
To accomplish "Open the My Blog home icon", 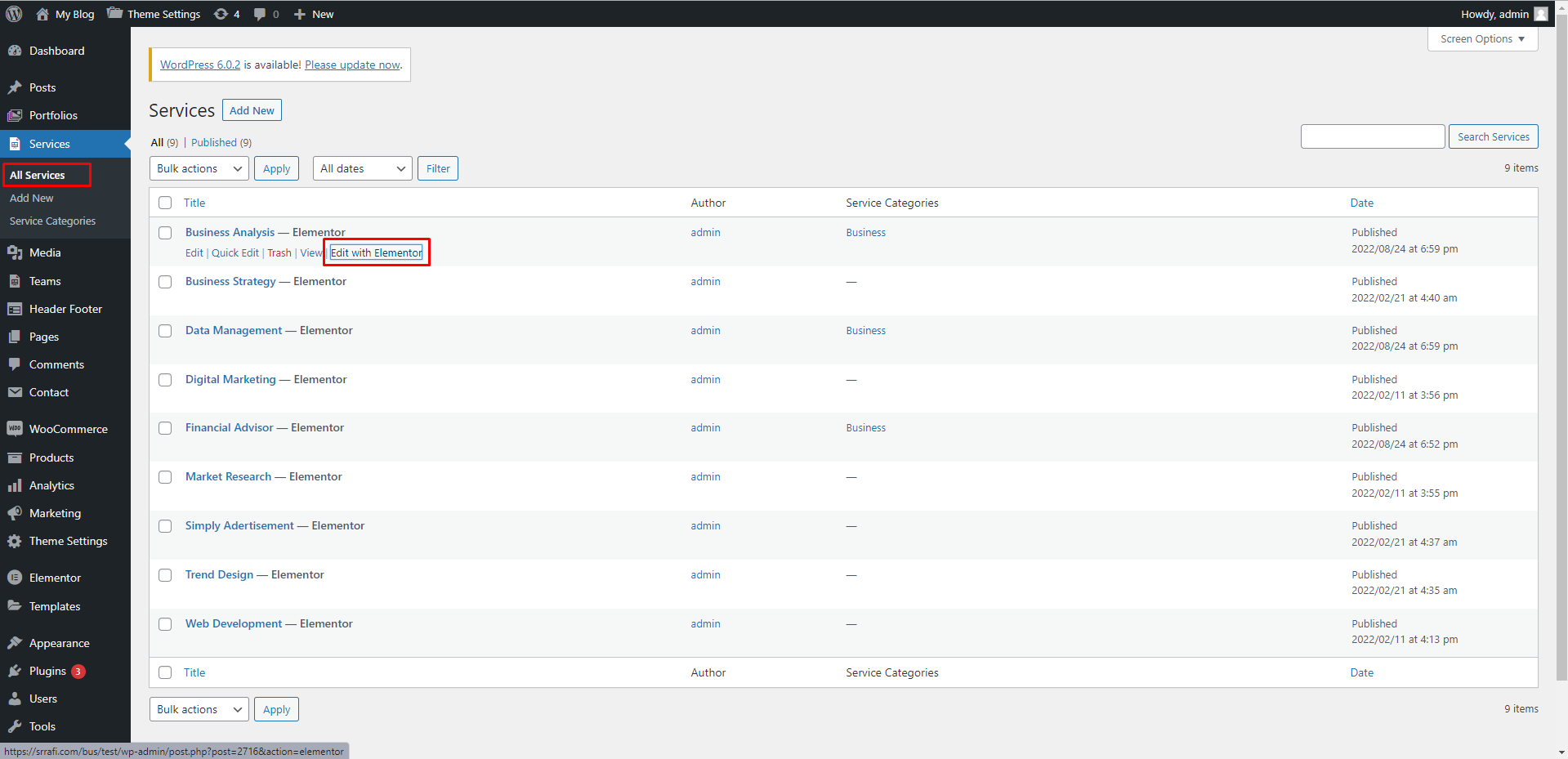I will [x=42, y=14].
